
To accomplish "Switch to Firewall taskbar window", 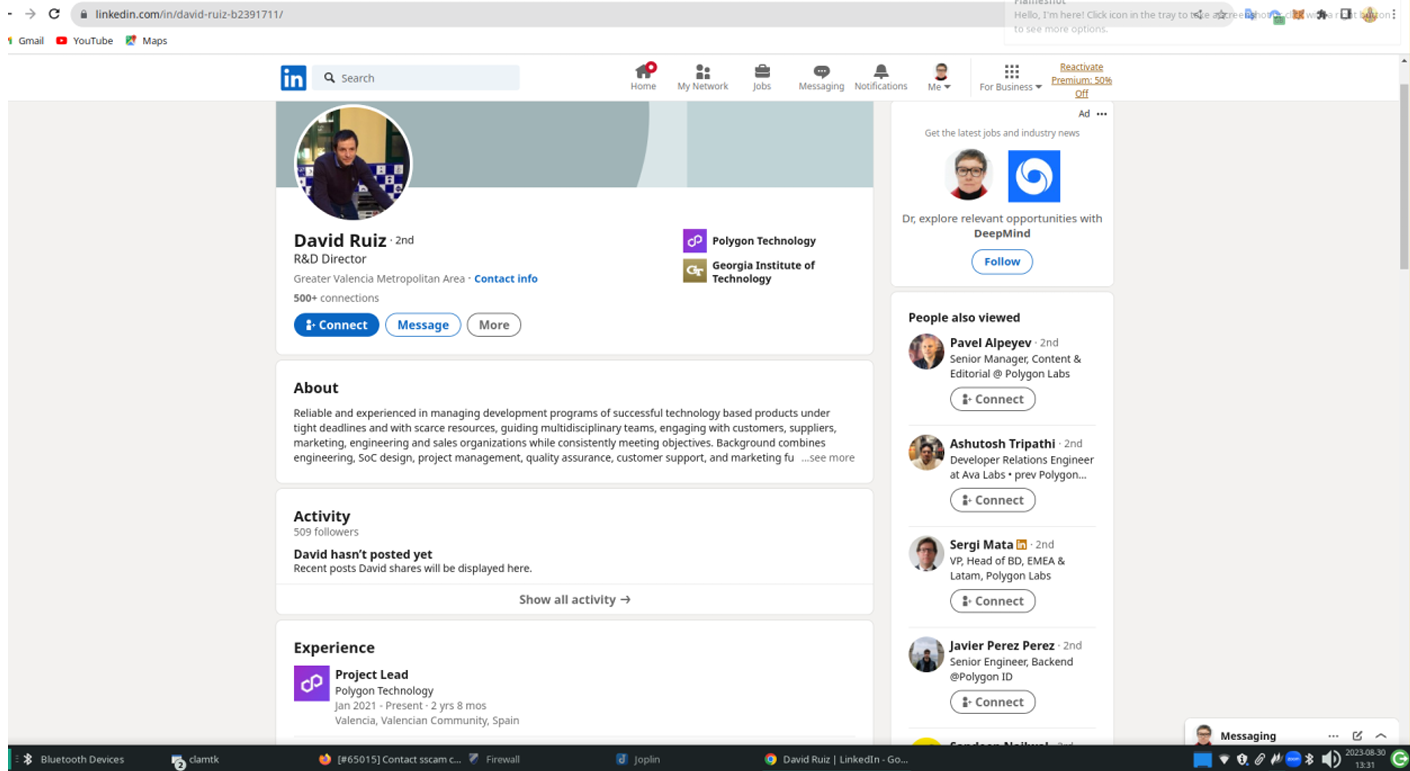I will pyautogui.click(x=494, y=760).
